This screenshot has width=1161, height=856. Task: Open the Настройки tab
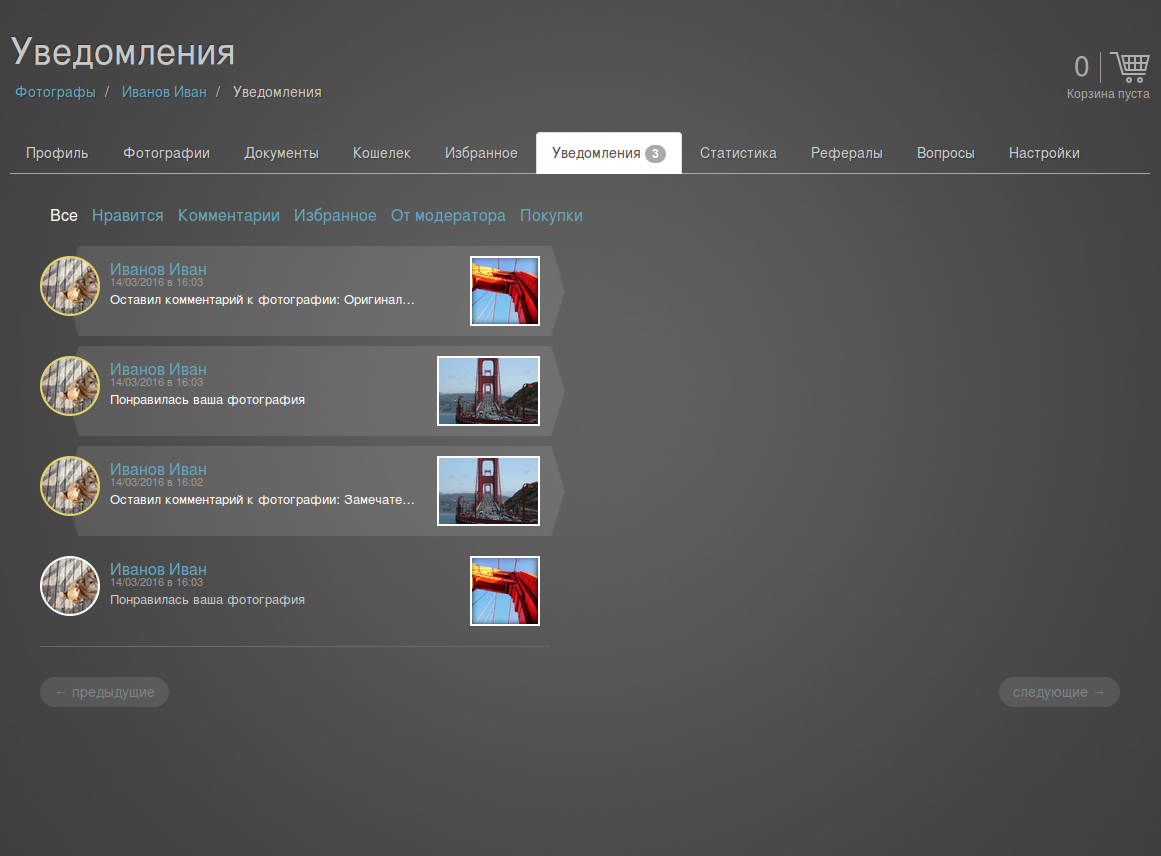1044,153
